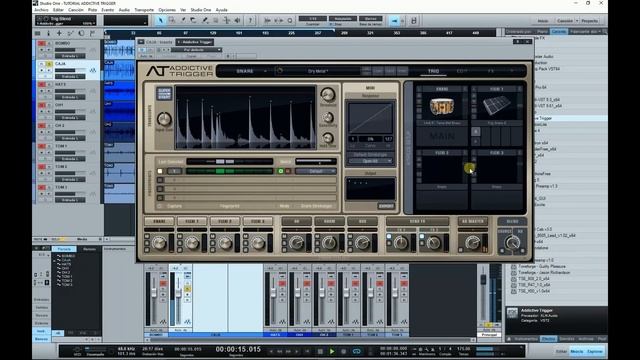Select the Bend tool in the toolbar
The image size is (640, 360).
click(227, 20)
